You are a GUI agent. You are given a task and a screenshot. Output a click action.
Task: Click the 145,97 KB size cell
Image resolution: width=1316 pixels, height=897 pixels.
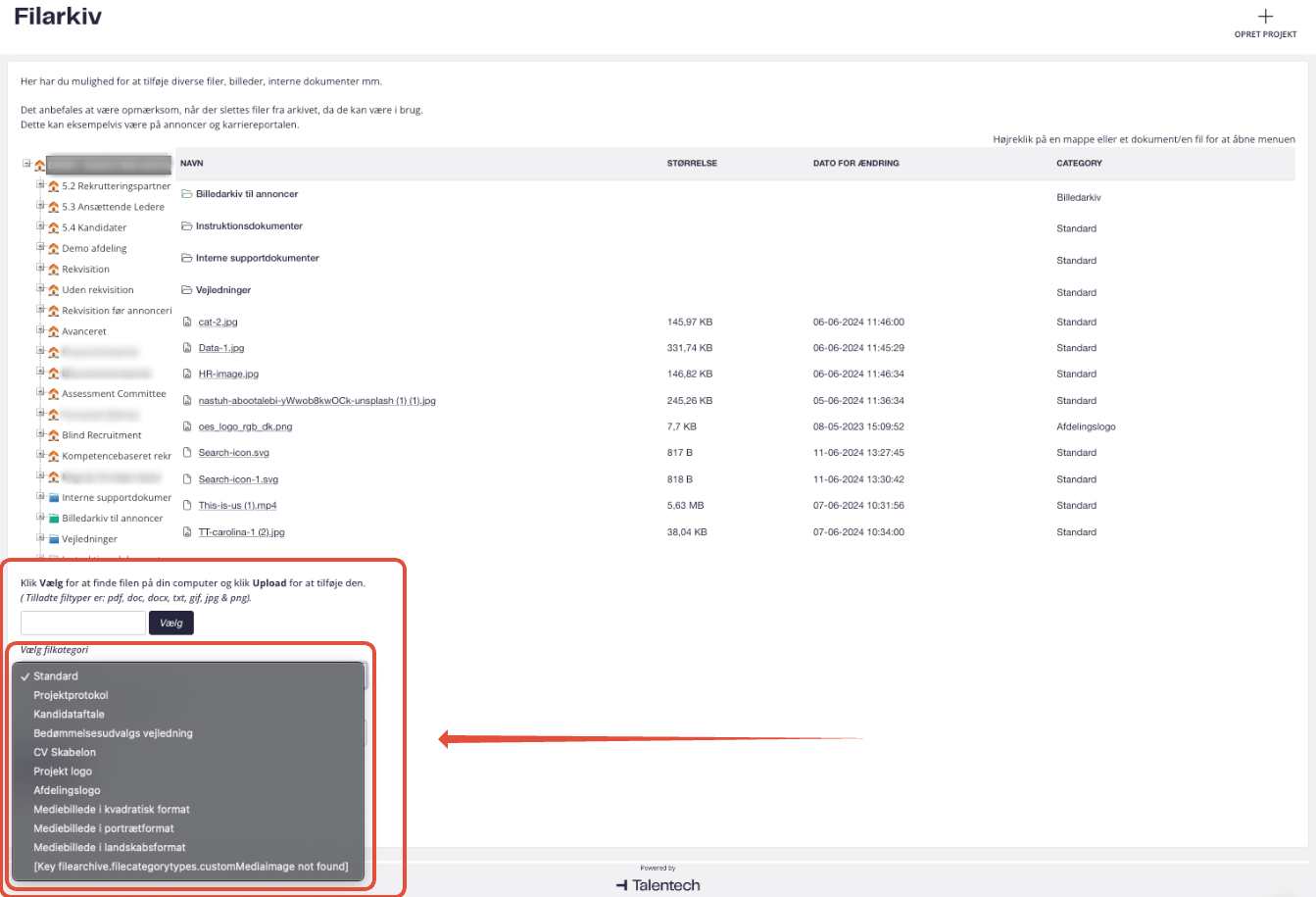[690, 323]
